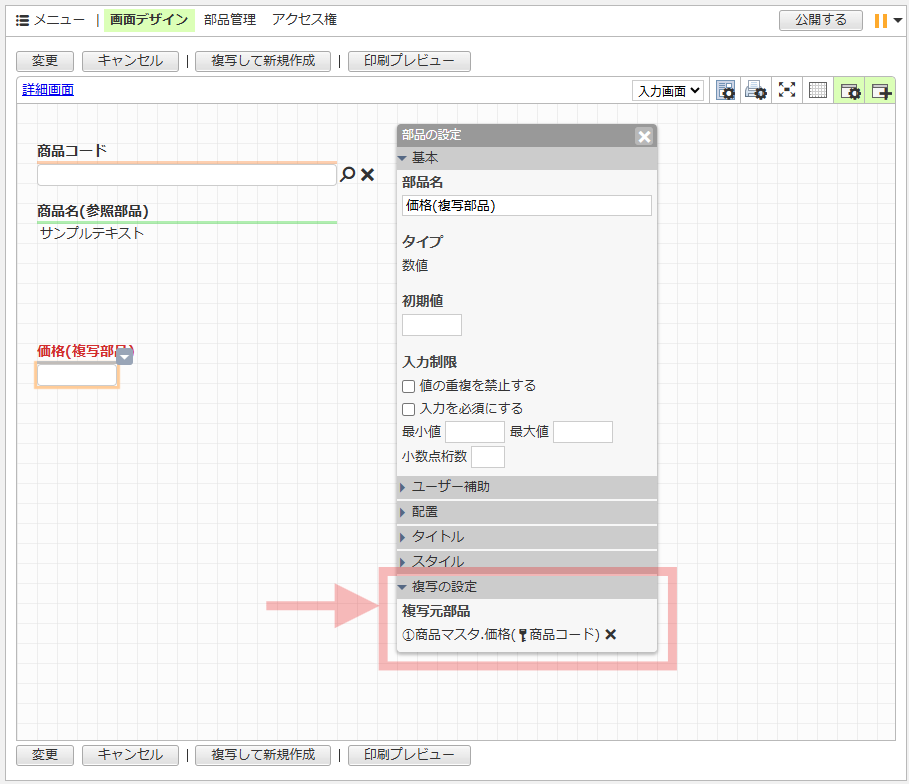Remove the copy source 商品マスタ.価格

(610, 634)
